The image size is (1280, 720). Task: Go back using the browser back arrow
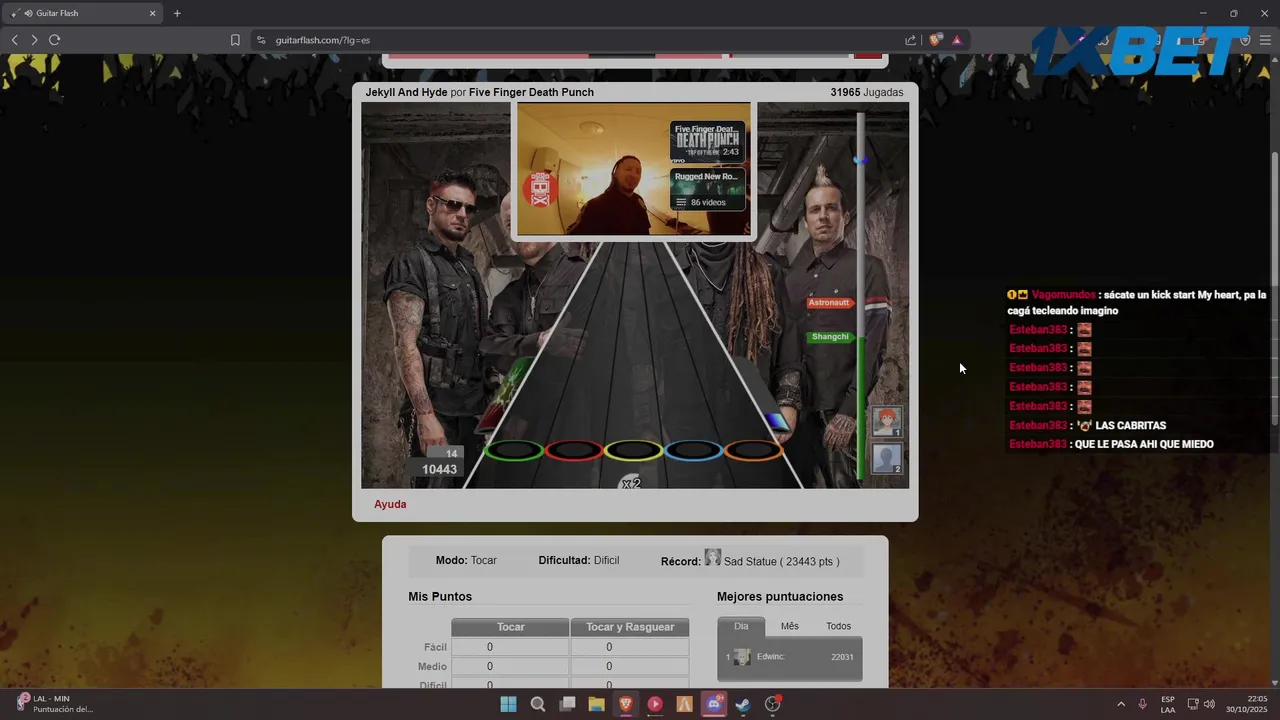click(x=14, y=40)
